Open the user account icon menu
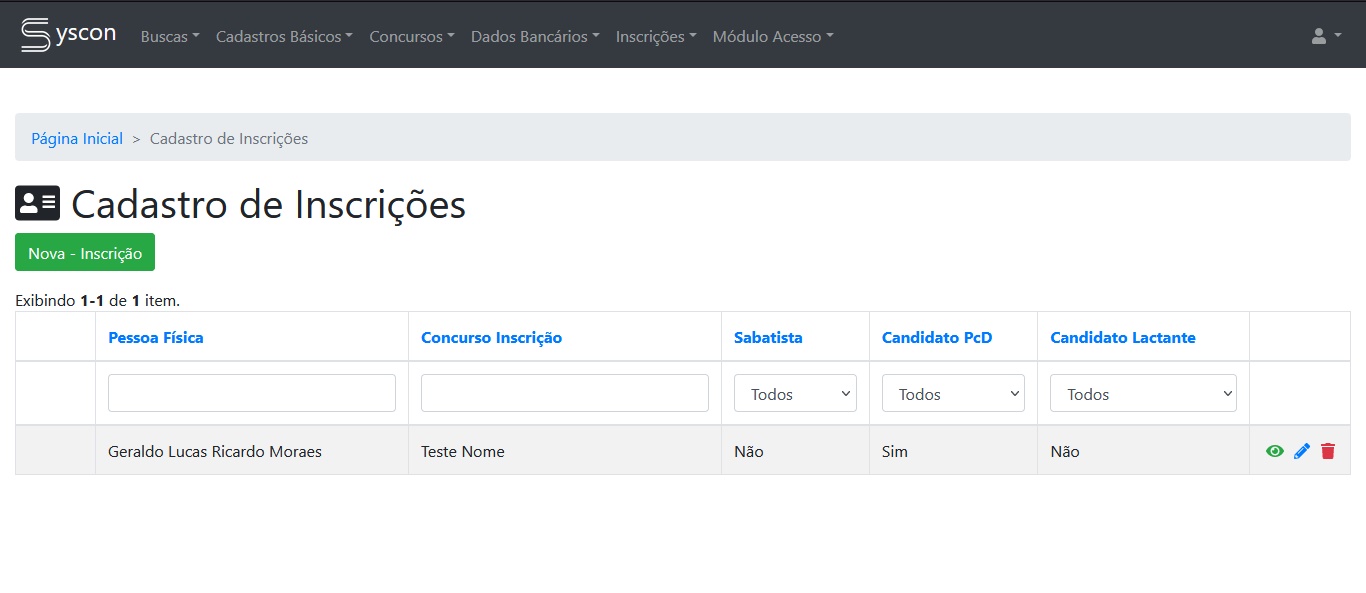 click(x=1325, y=36)
